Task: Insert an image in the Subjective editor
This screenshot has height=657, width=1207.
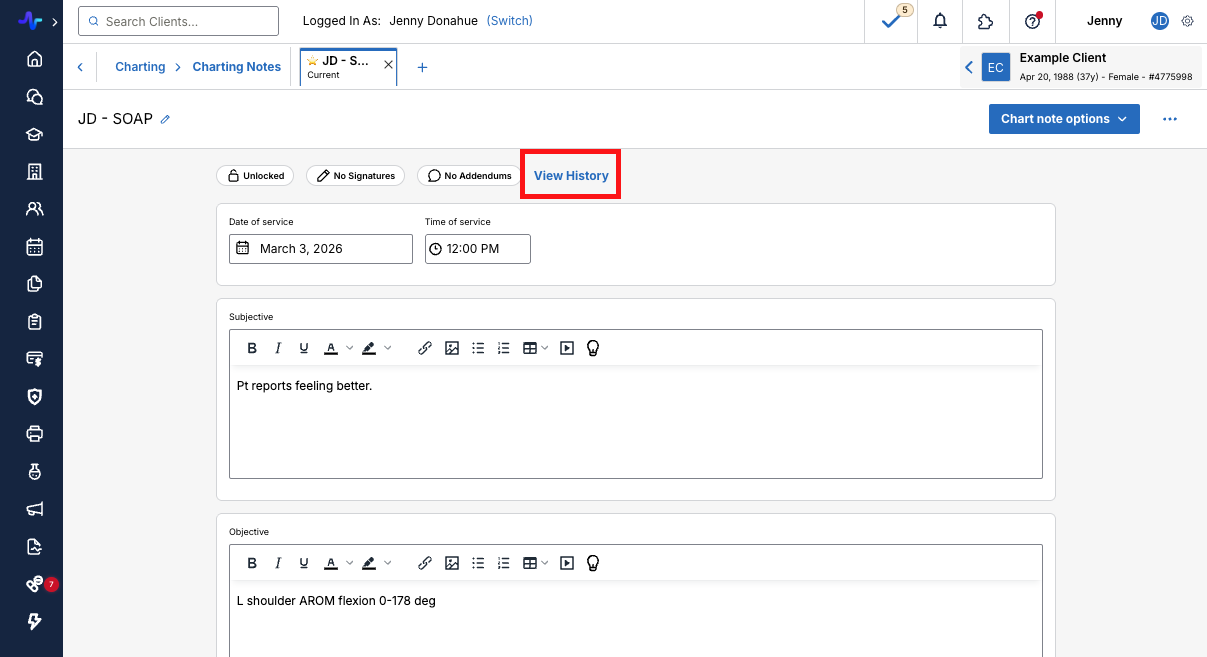Action: click(452, 348)
